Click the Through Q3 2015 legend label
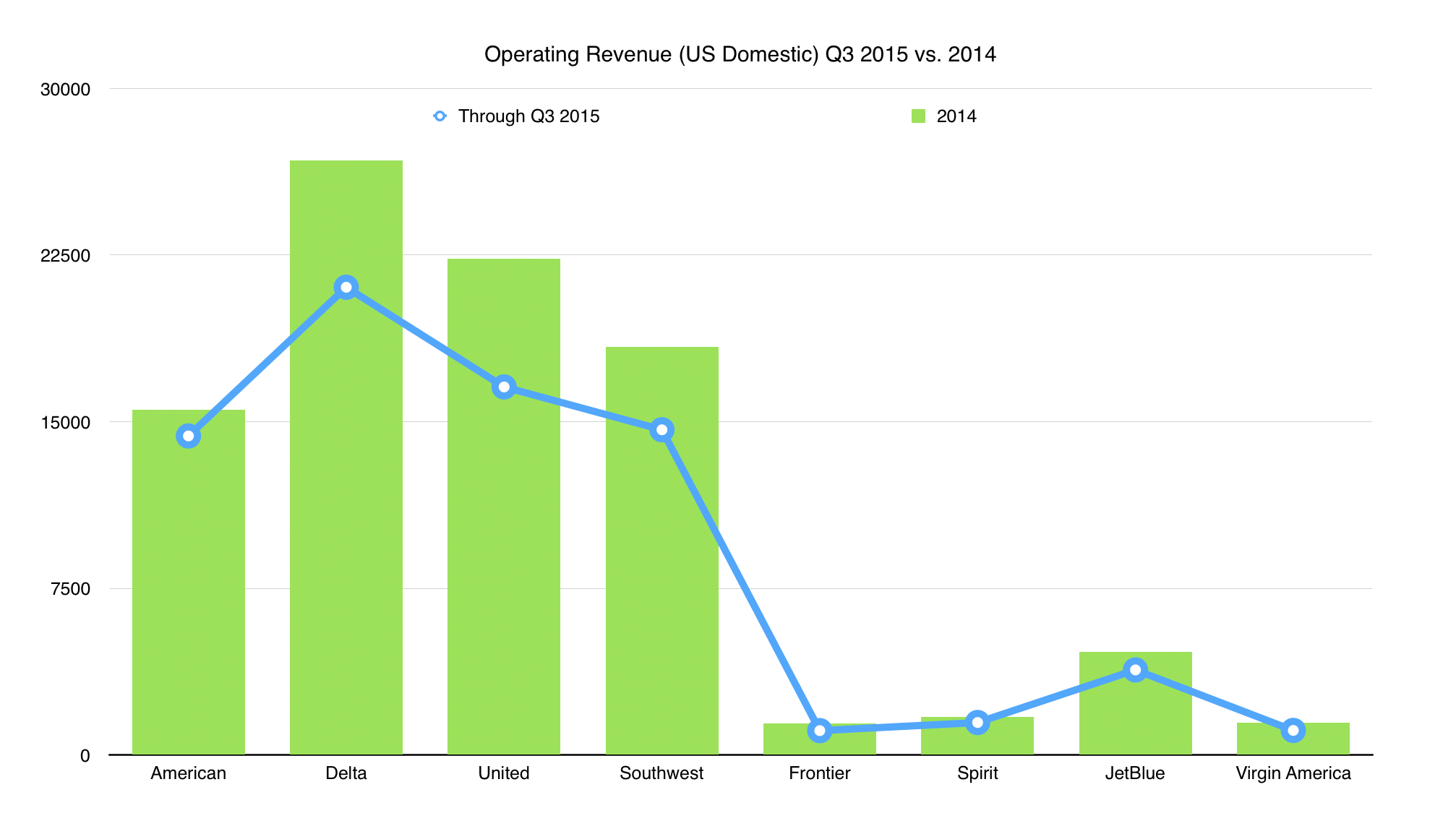Image resolution: width=1456 pixels, height=821 pixels. [x=528, y=116]
